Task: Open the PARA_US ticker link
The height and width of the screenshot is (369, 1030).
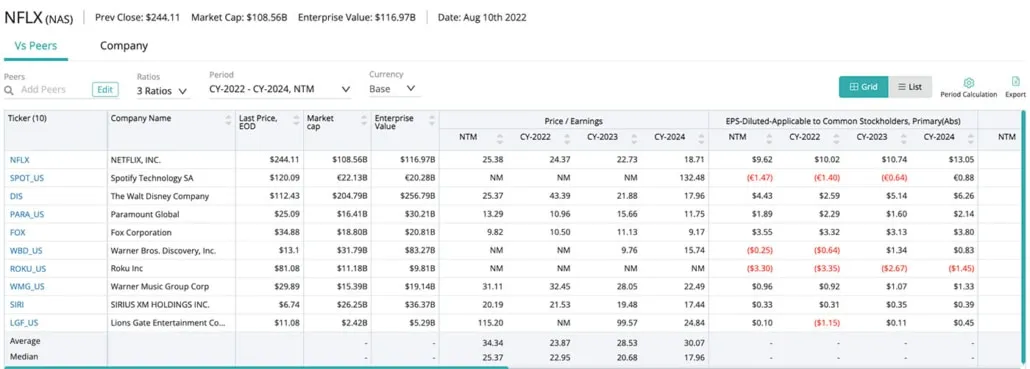Action: 27,214
